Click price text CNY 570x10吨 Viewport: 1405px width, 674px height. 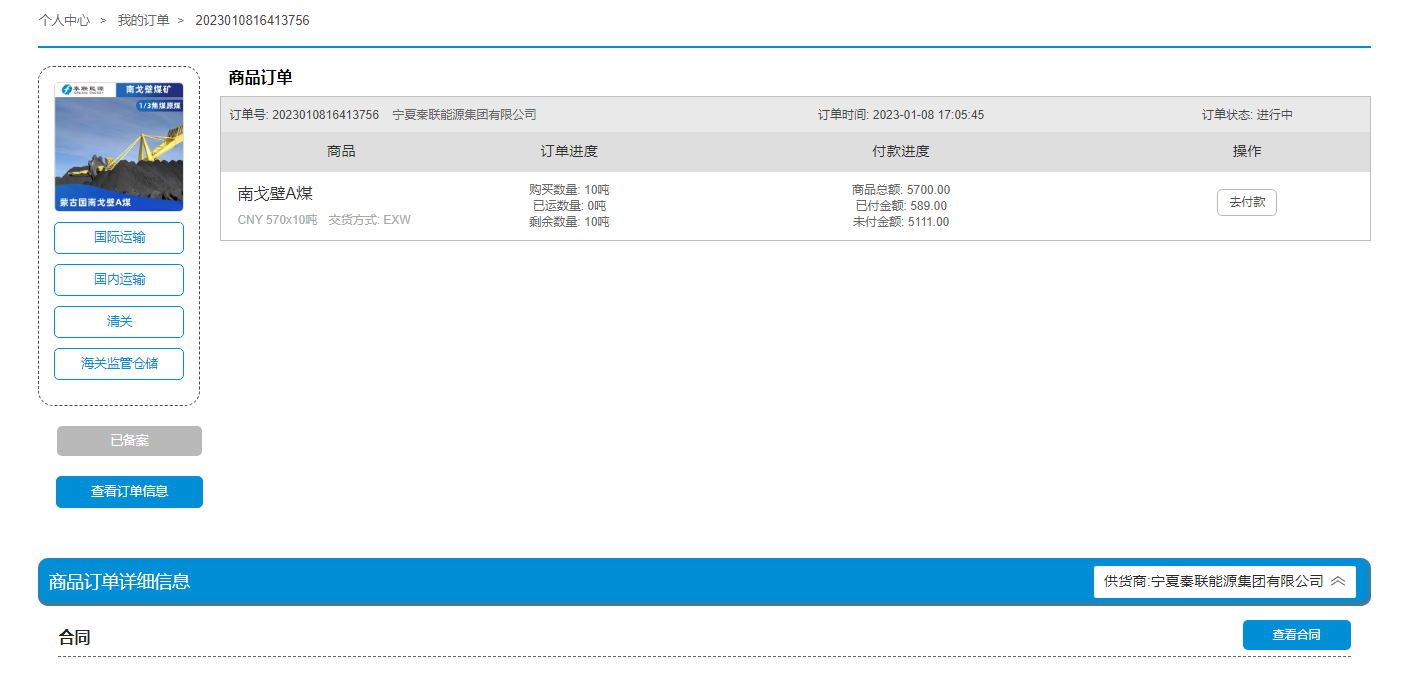[x=277, y=220]
